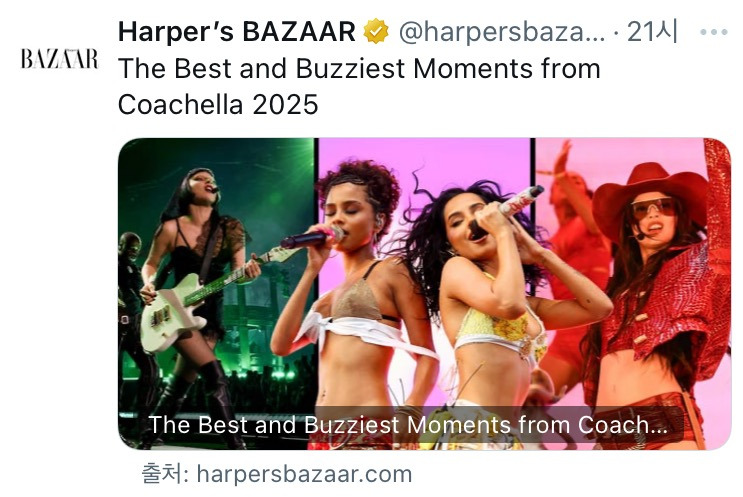Open the three-dot more options menu
Image resolution: width=743 pixels, height=497 pixels.
(714, 32)
